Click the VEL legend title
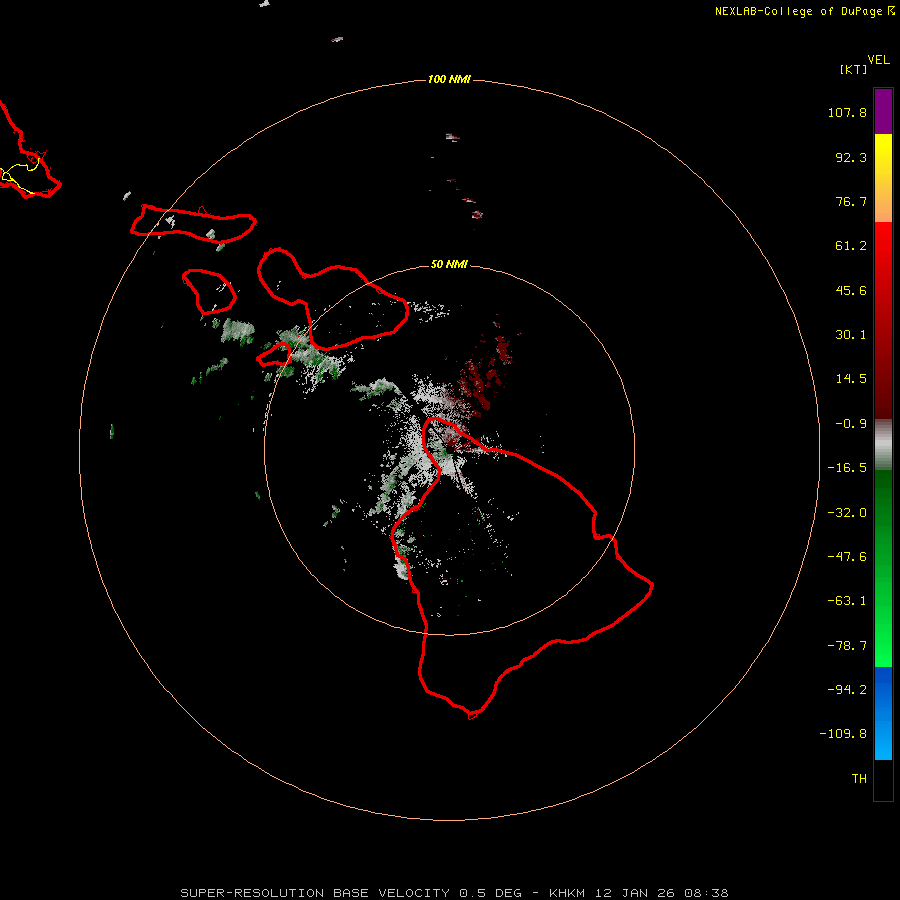Viewport: 900px width, 900px height. coord(879,60)
